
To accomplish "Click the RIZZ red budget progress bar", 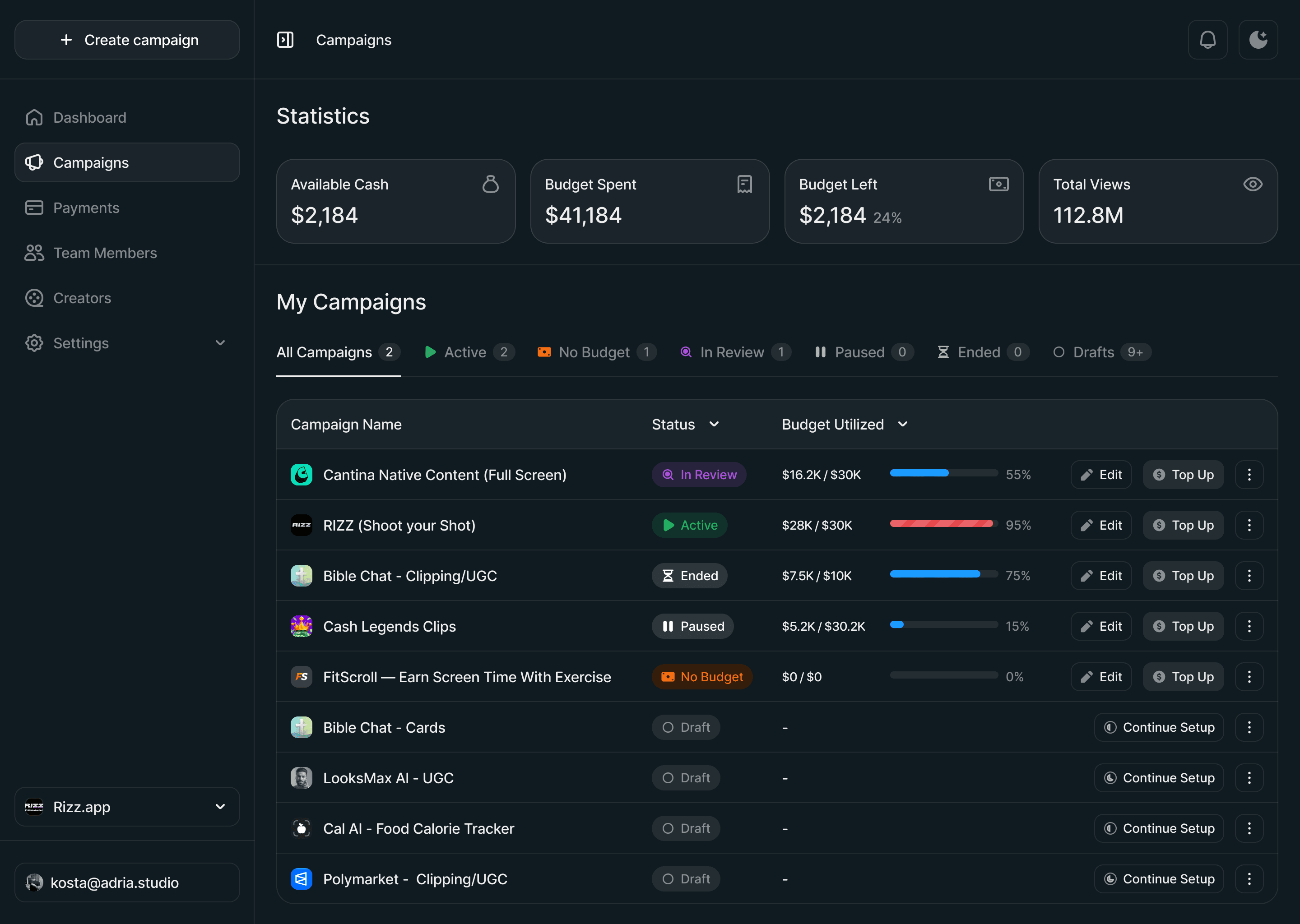I will pyautogui.click(x=943, y=524).
